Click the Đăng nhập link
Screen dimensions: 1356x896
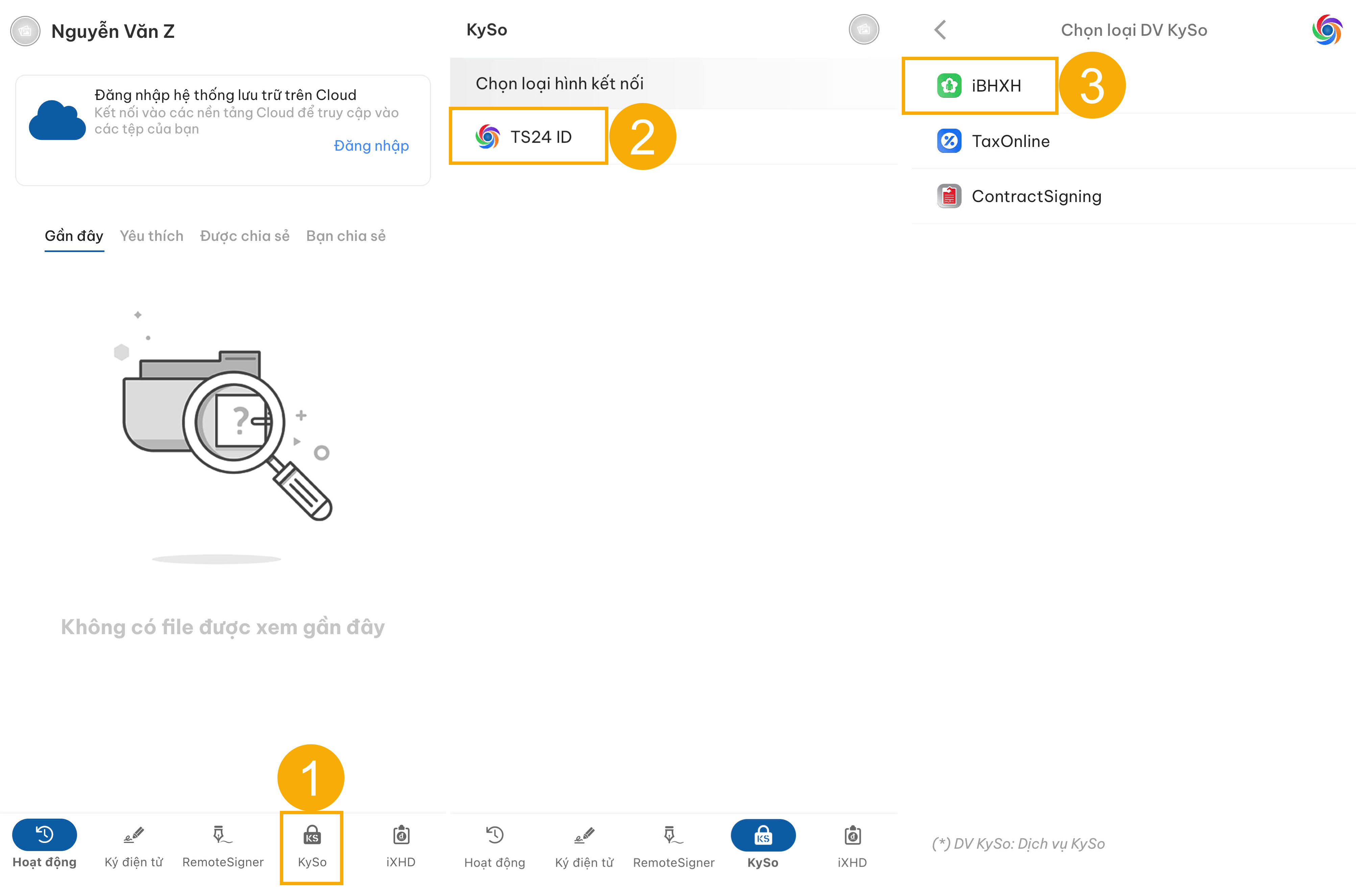[371, 146]
